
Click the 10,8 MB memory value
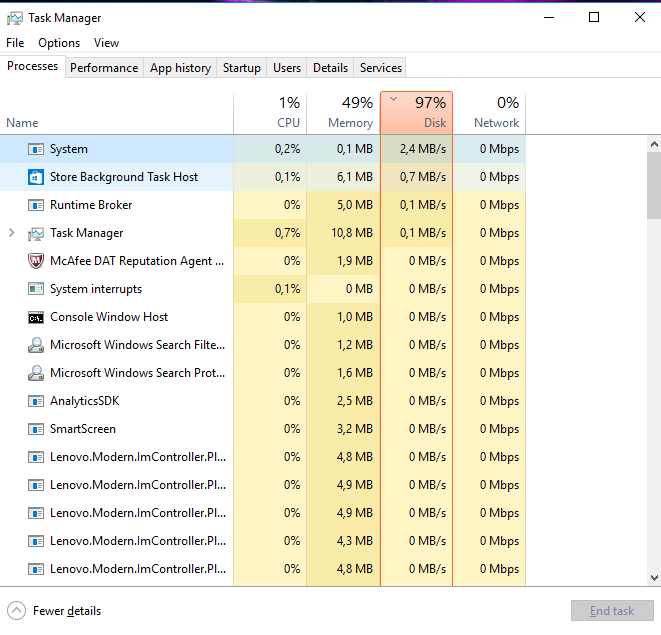(x=352, y=233)
